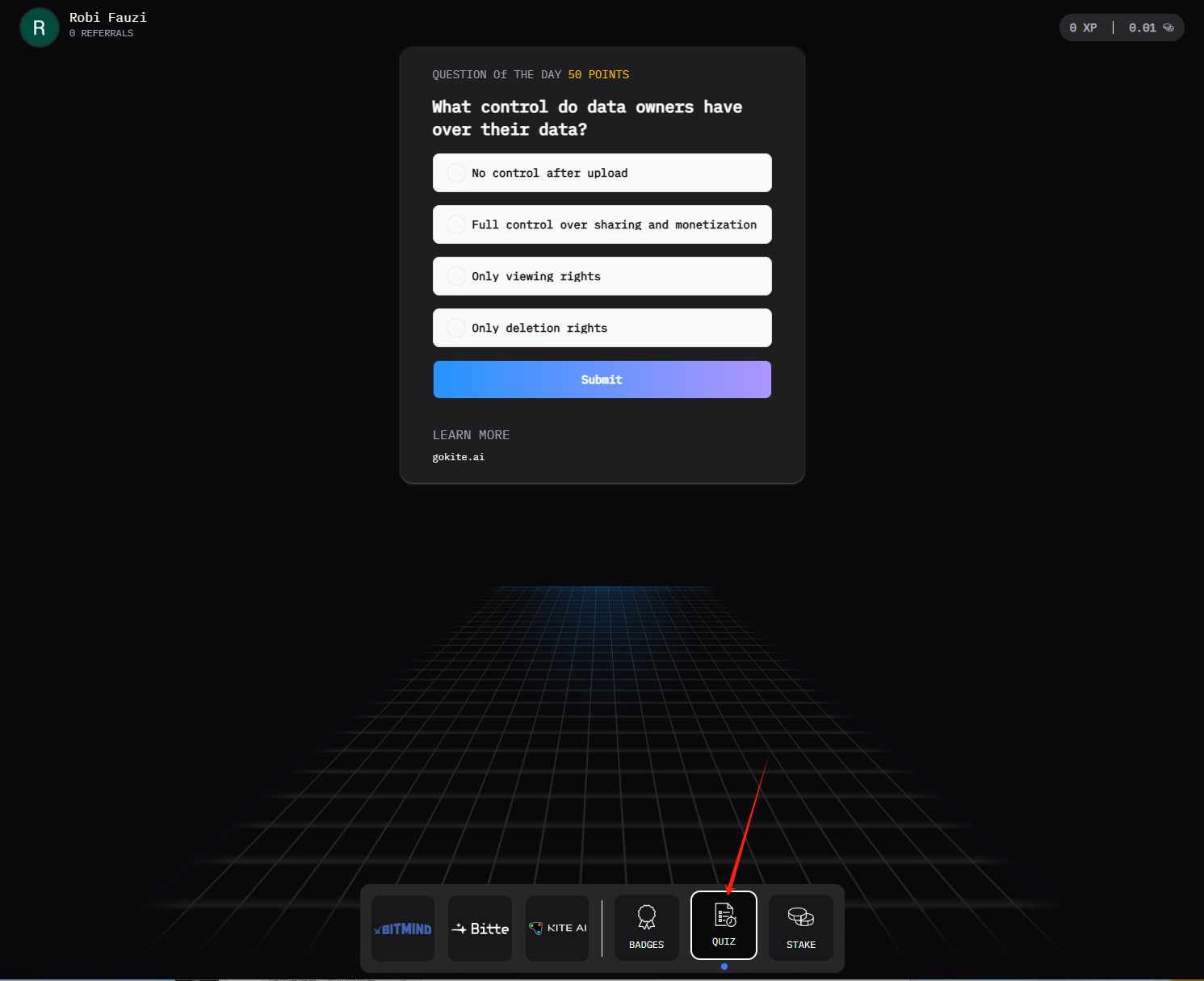The image size is (1204, 981).
Task: Open the Badges icon in the dock
Action: click(x=646, y=927)
